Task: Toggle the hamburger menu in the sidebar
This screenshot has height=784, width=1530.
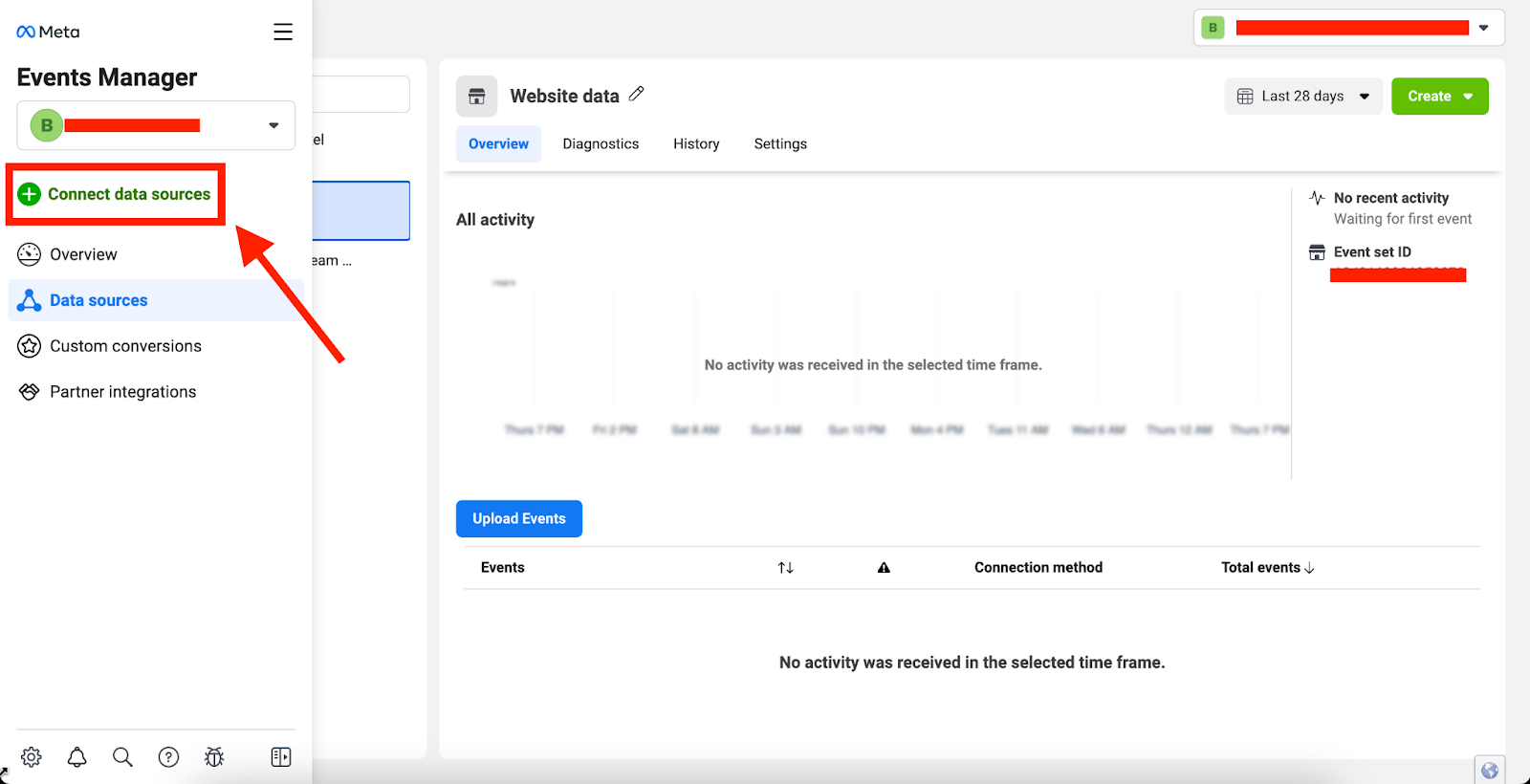Action: (x=283, y=32)
